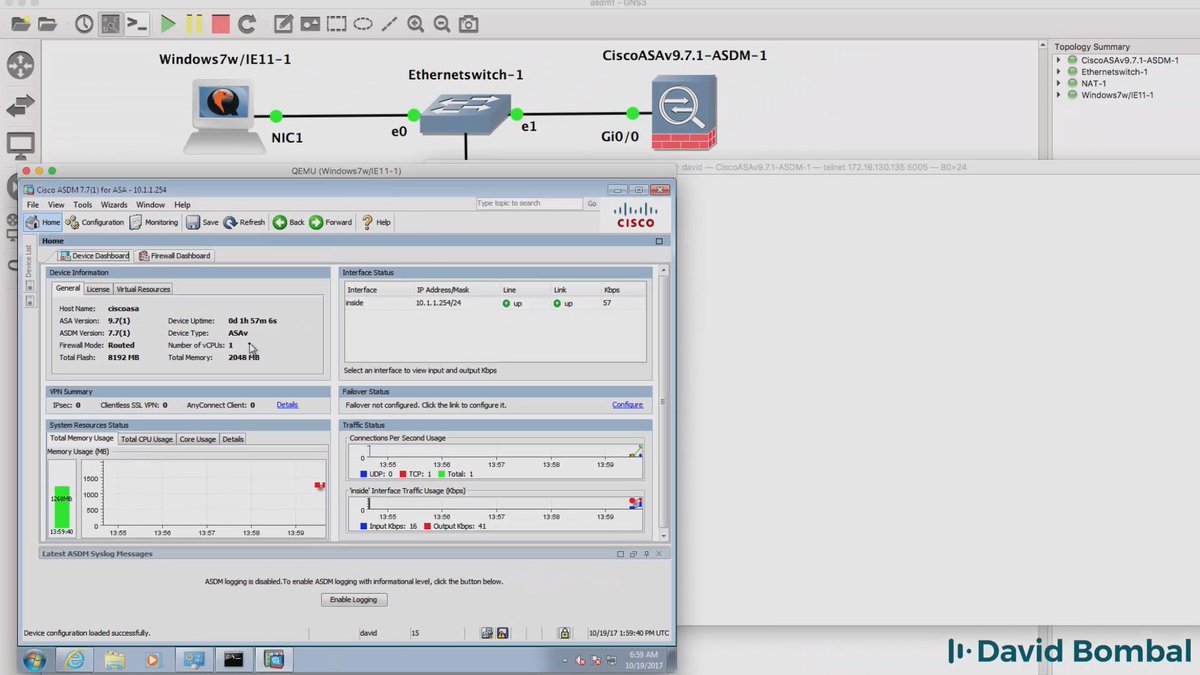Open the Help menu in ASDM menu bar
The image size is (1200, 675).
tap(182, 205)
